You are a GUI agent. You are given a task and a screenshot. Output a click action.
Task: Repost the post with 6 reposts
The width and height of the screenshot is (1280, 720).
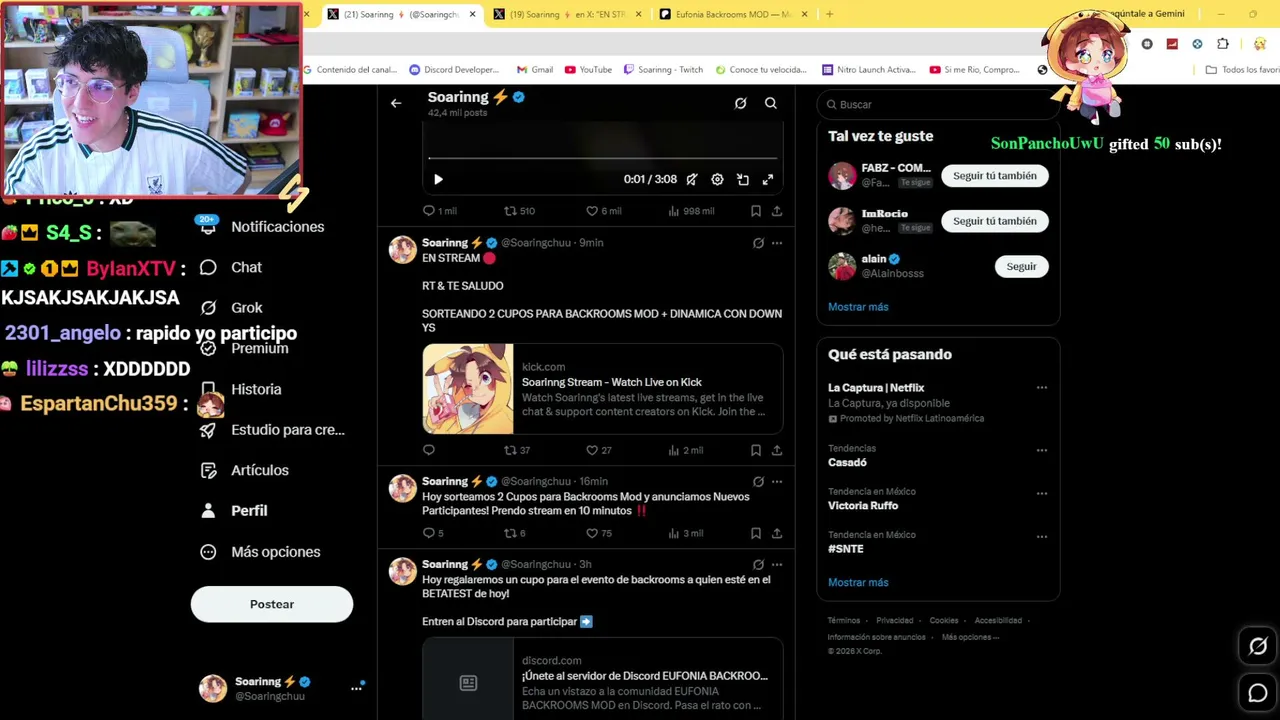coord(514,533)
